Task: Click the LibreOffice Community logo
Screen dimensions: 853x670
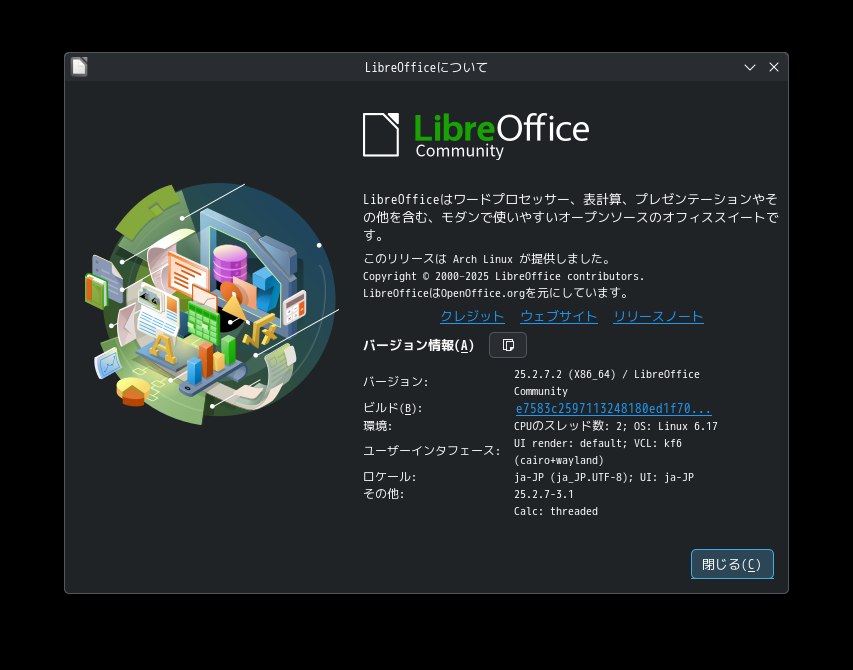Action: tap(476, 135)
